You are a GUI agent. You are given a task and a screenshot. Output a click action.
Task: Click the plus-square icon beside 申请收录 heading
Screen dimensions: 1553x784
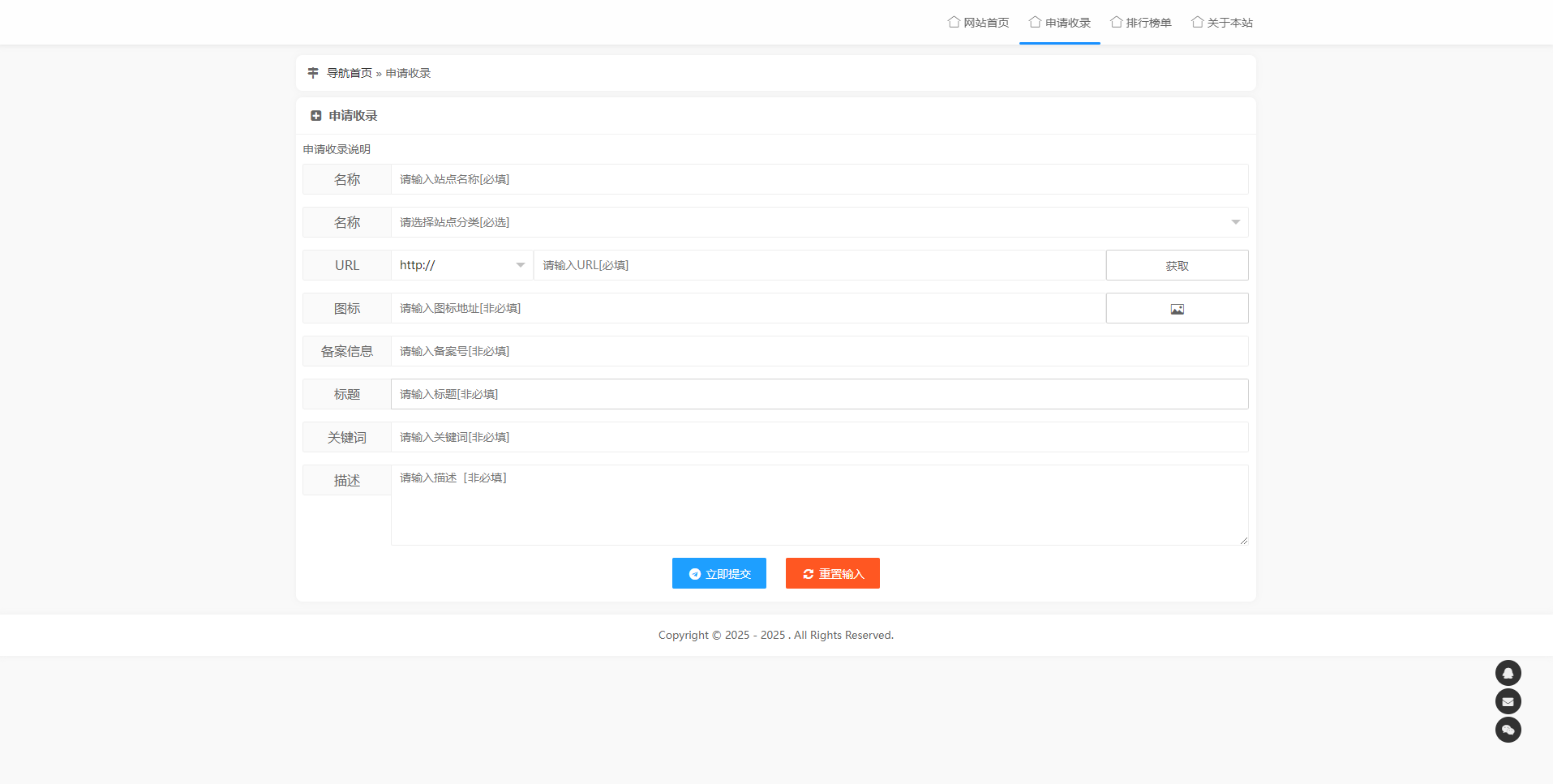click(316, 116)
